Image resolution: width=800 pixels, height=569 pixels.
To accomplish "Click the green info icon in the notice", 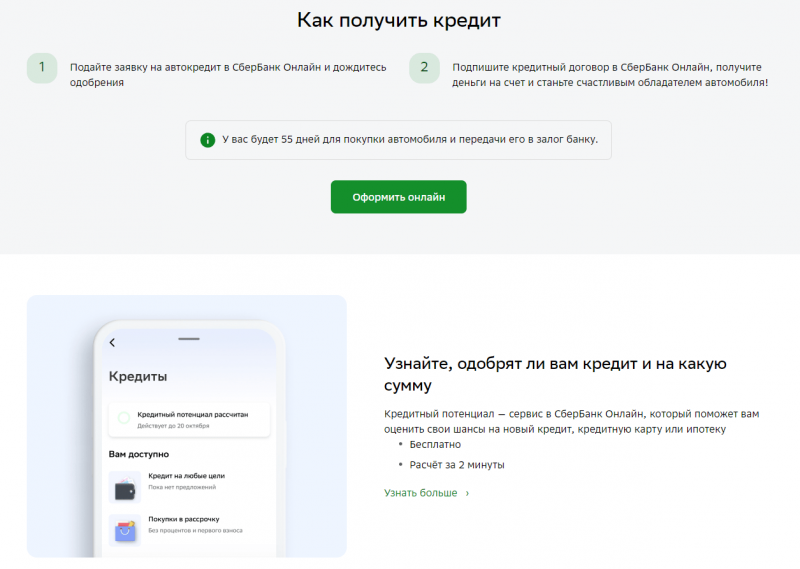I will (208, 140).
